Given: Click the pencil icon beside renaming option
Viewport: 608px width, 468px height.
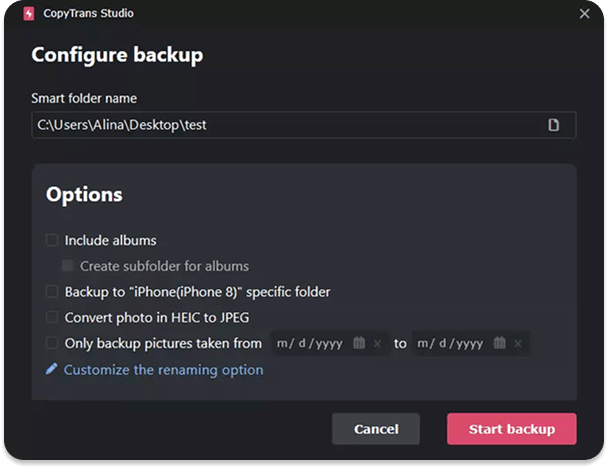Looking at the screenshot, I should [51, 369].
